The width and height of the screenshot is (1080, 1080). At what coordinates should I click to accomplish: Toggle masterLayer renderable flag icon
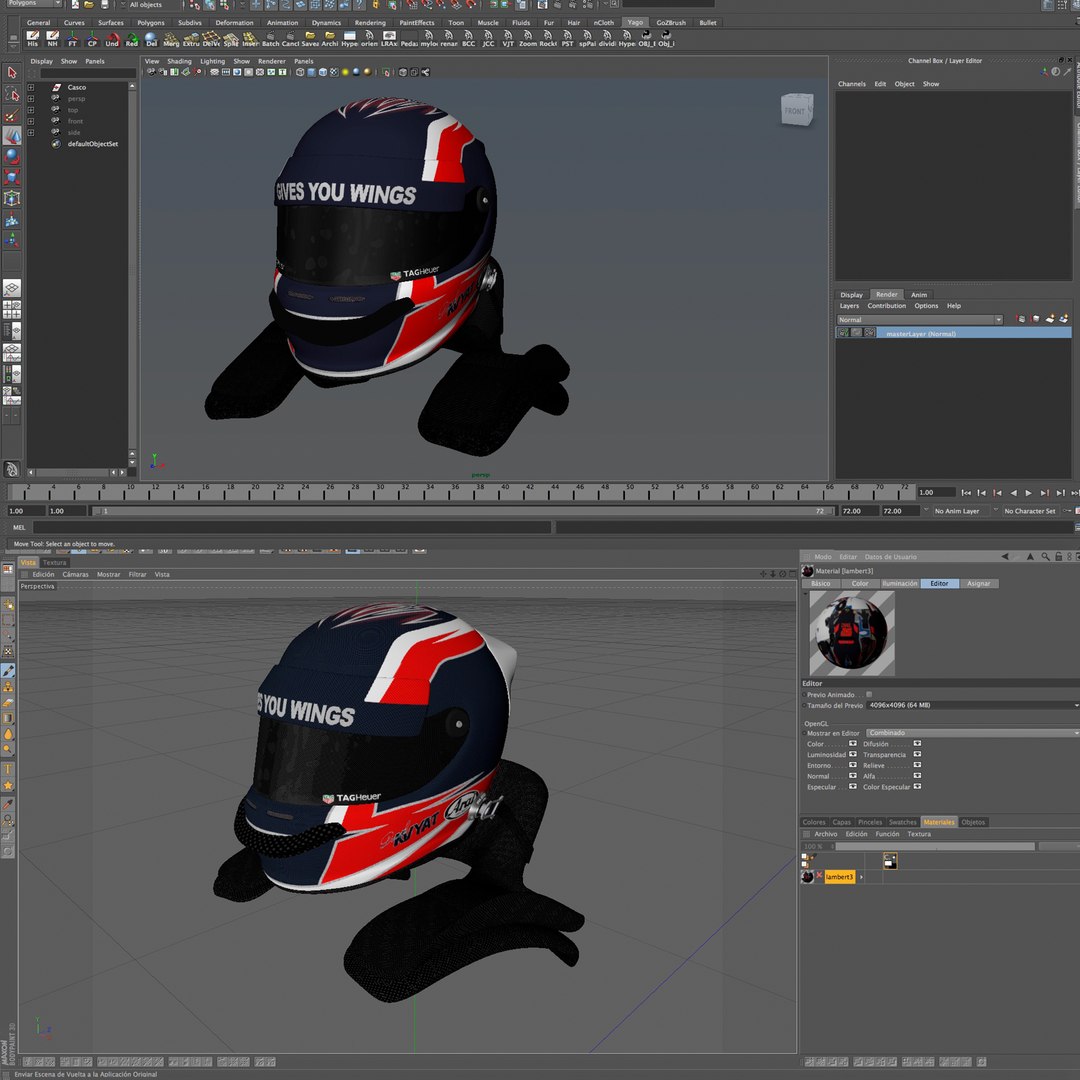pos(843,333)
